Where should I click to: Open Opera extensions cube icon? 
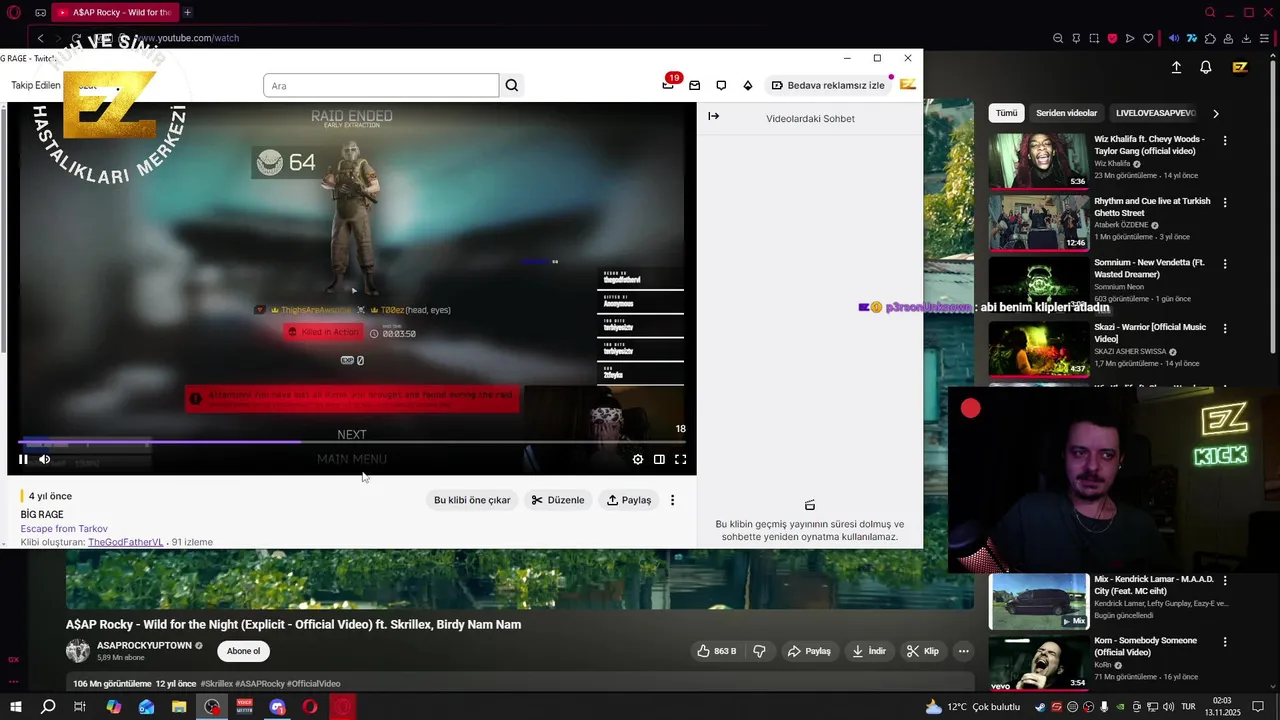1210,38
